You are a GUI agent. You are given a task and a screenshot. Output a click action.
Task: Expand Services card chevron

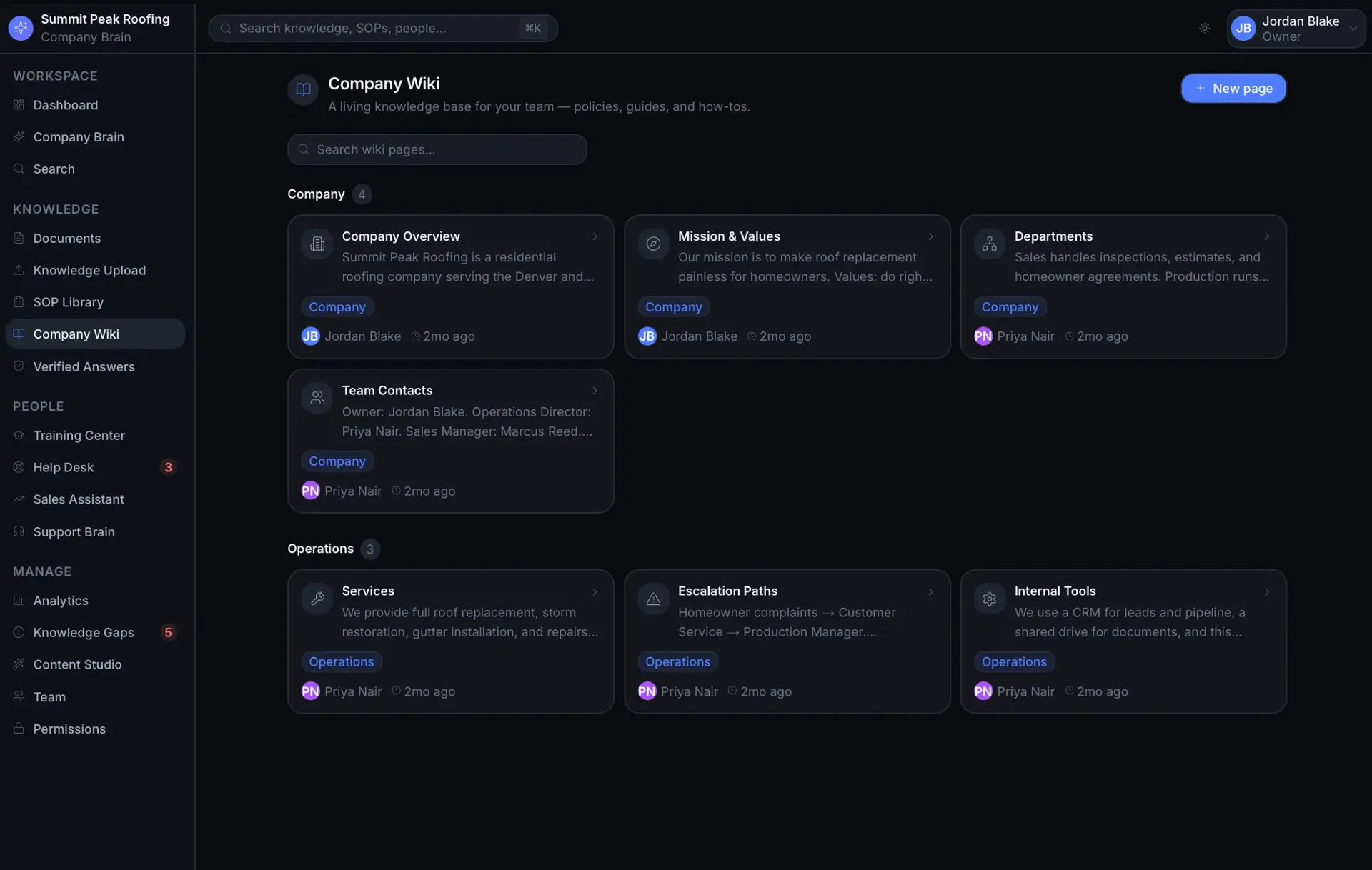point(595,591)
